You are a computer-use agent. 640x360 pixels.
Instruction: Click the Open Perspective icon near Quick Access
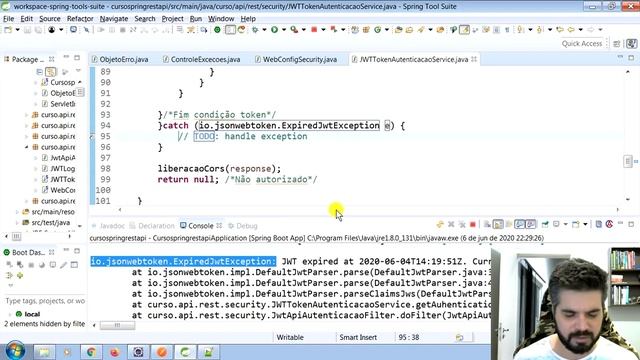coord(617,44)
